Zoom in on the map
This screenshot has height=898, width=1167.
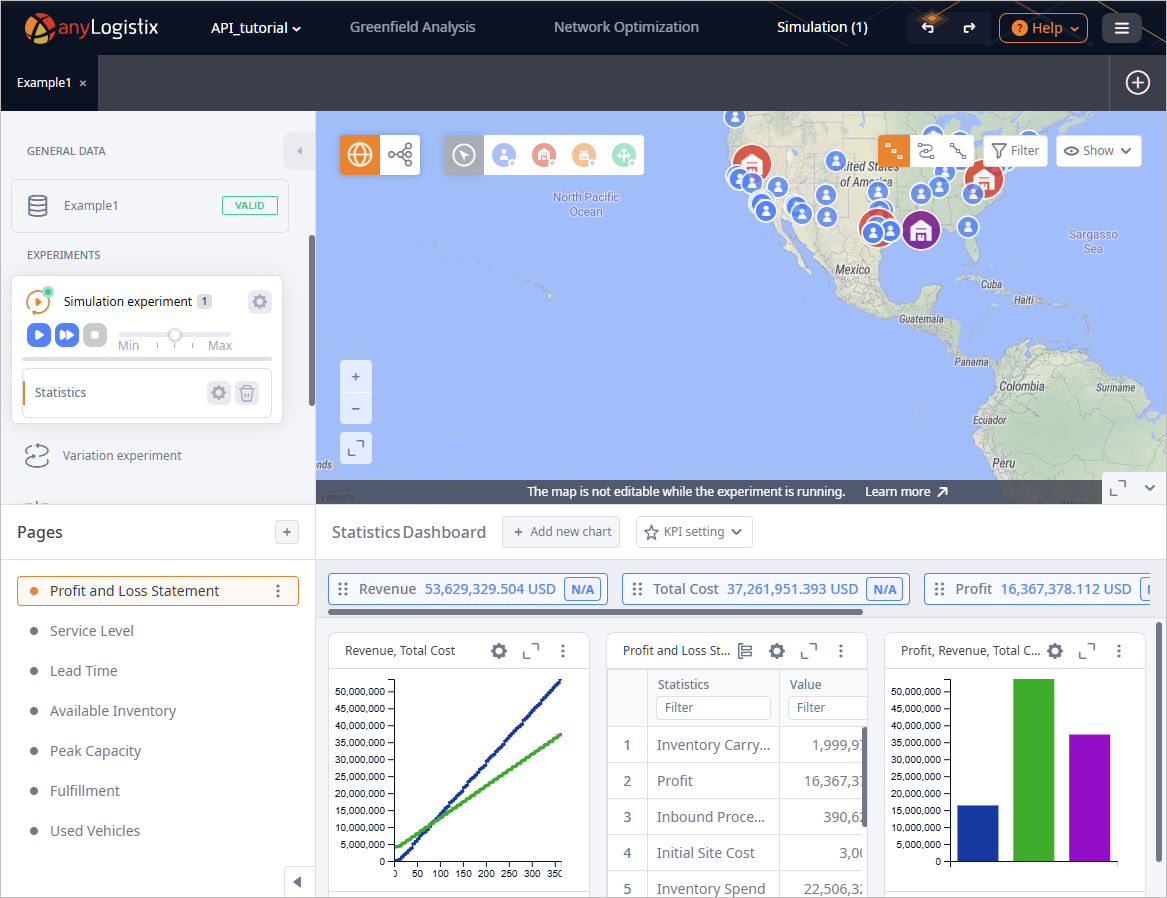tap(356, 376)
